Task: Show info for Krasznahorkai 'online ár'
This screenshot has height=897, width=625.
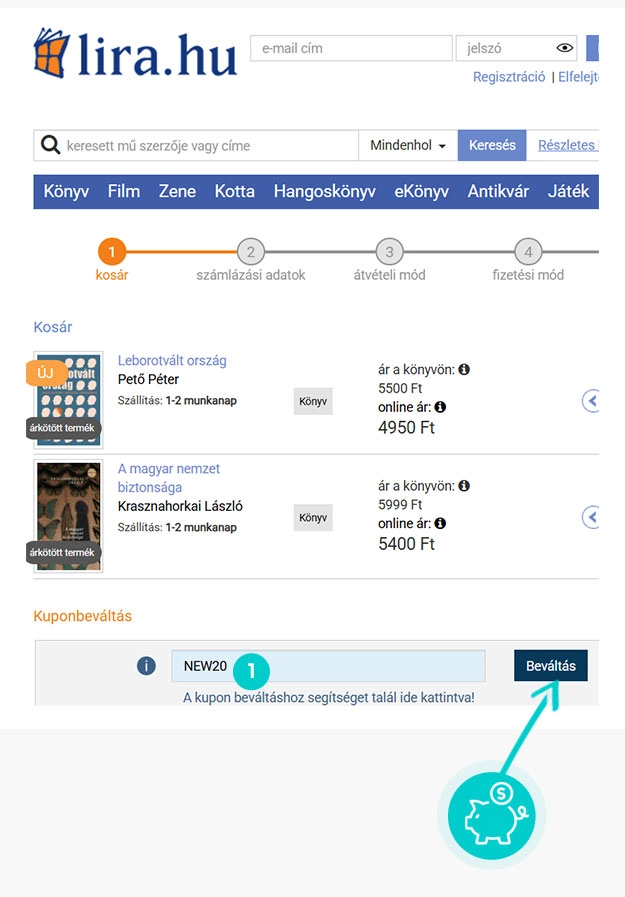Action: coord(440,523)
